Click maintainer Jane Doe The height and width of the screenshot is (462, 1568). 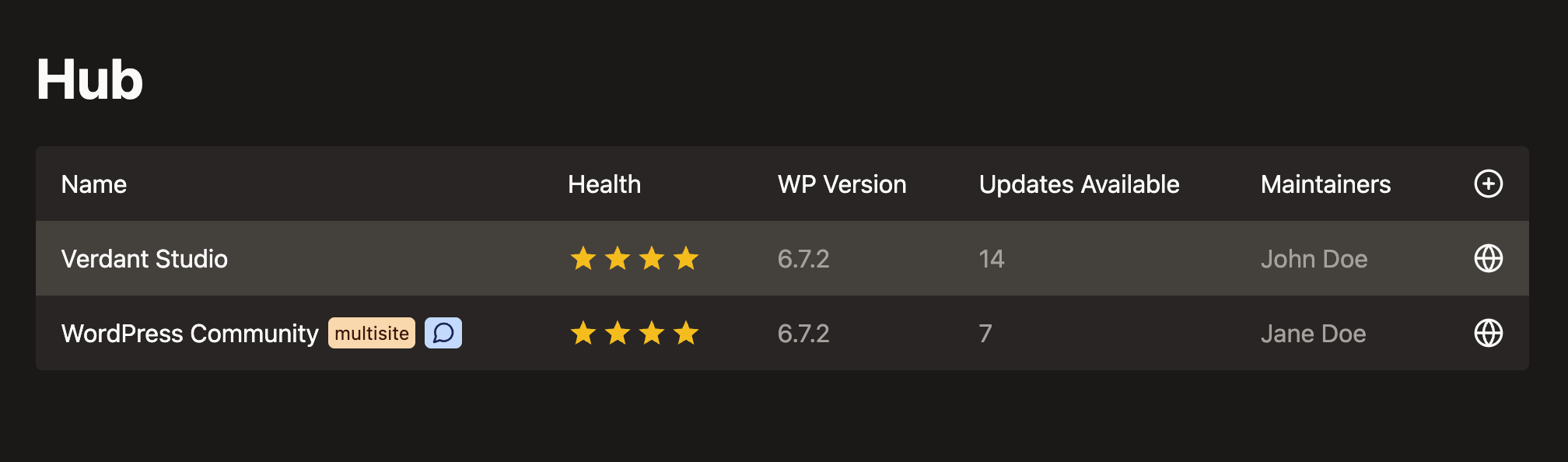(1314, 334)
